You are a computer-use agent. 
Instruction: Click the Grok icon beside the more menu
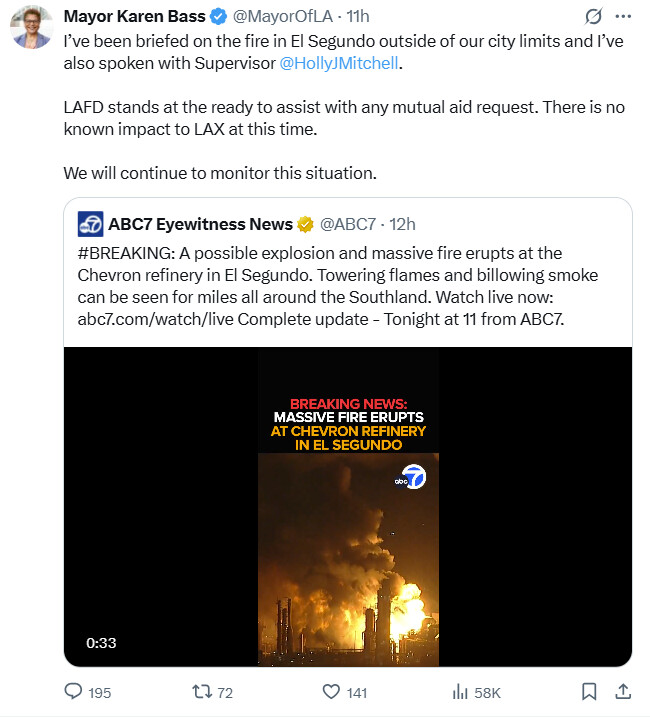point(593,16)
